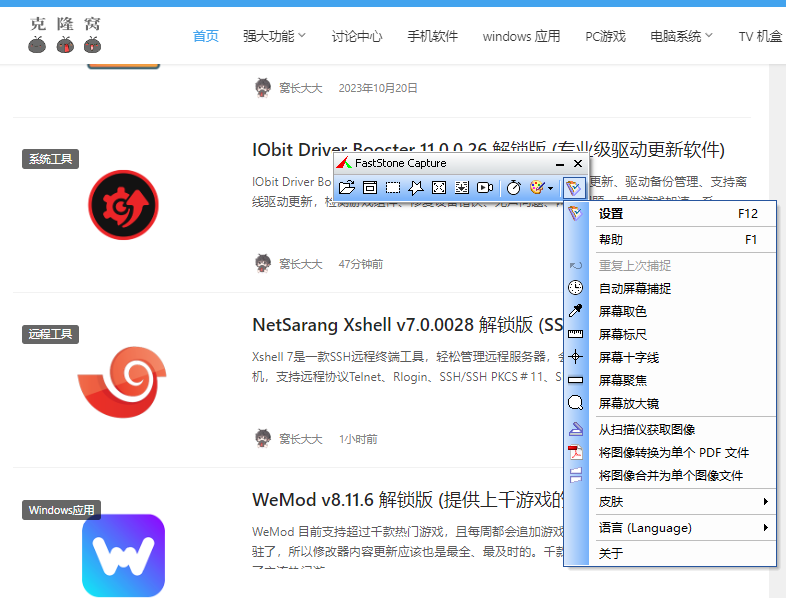
Task: Choose 从扫描仪获取图像 entry
Action: coord(670,430)
